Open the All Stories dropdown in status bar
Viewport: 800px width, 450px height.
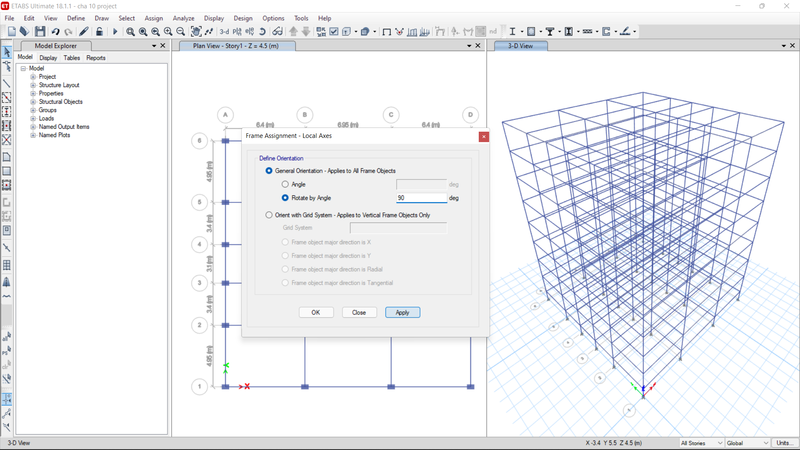702,443
